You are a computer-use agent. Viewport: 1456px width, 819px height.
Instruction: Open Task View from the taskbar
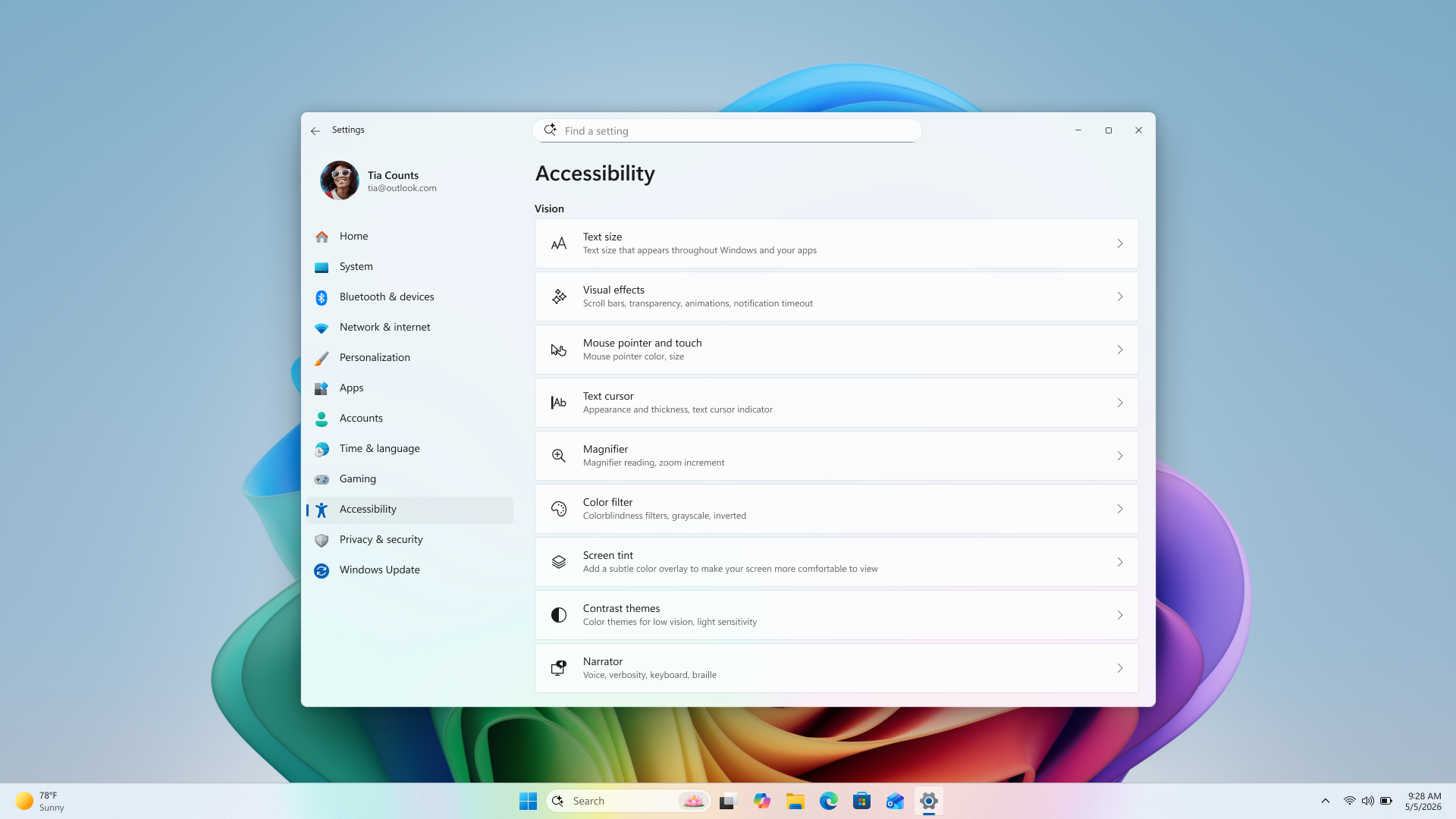coord(729,801)
